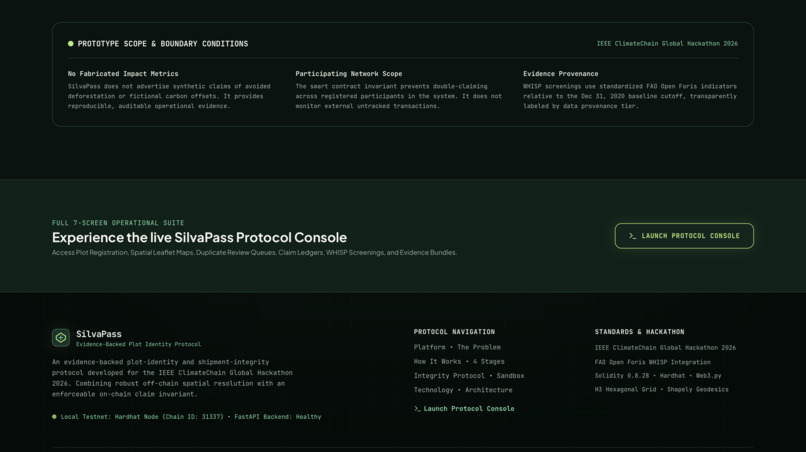Click the SilvaPass logo icon in footer

click(61, 338)
